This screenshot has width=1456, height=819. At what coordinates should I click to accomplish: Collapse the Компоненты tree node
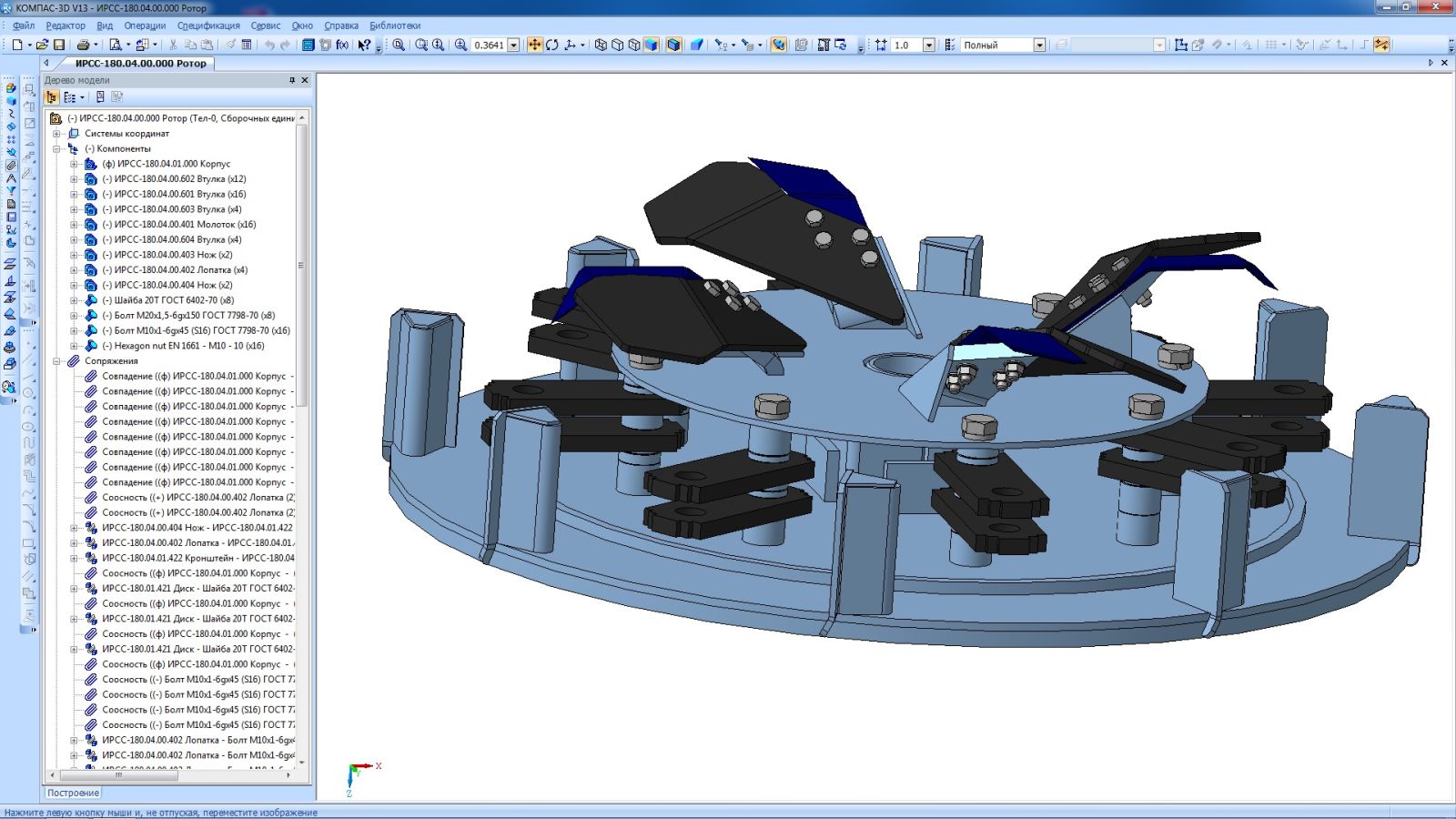click(56, 148)
